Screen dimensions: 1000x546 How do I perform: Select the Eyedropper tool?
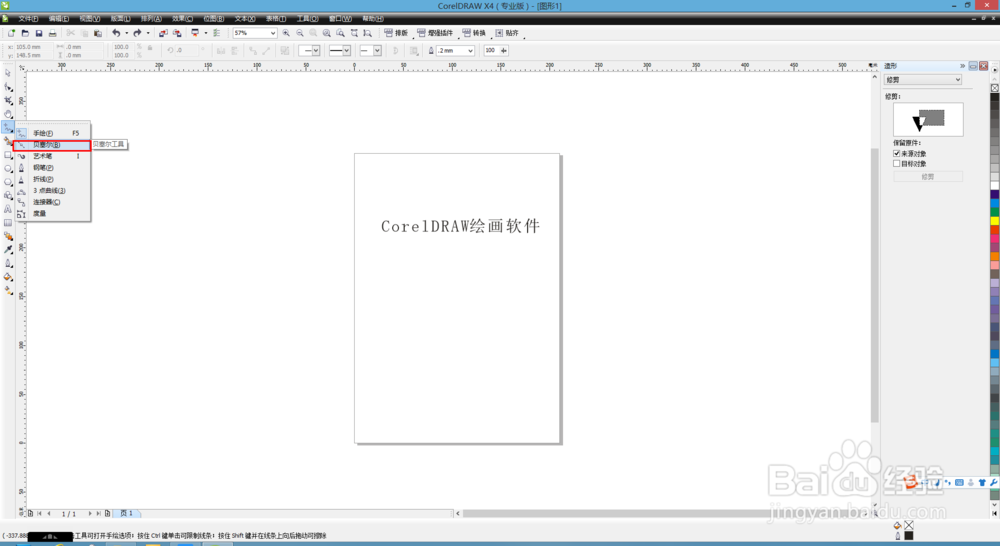pos(8,249)
